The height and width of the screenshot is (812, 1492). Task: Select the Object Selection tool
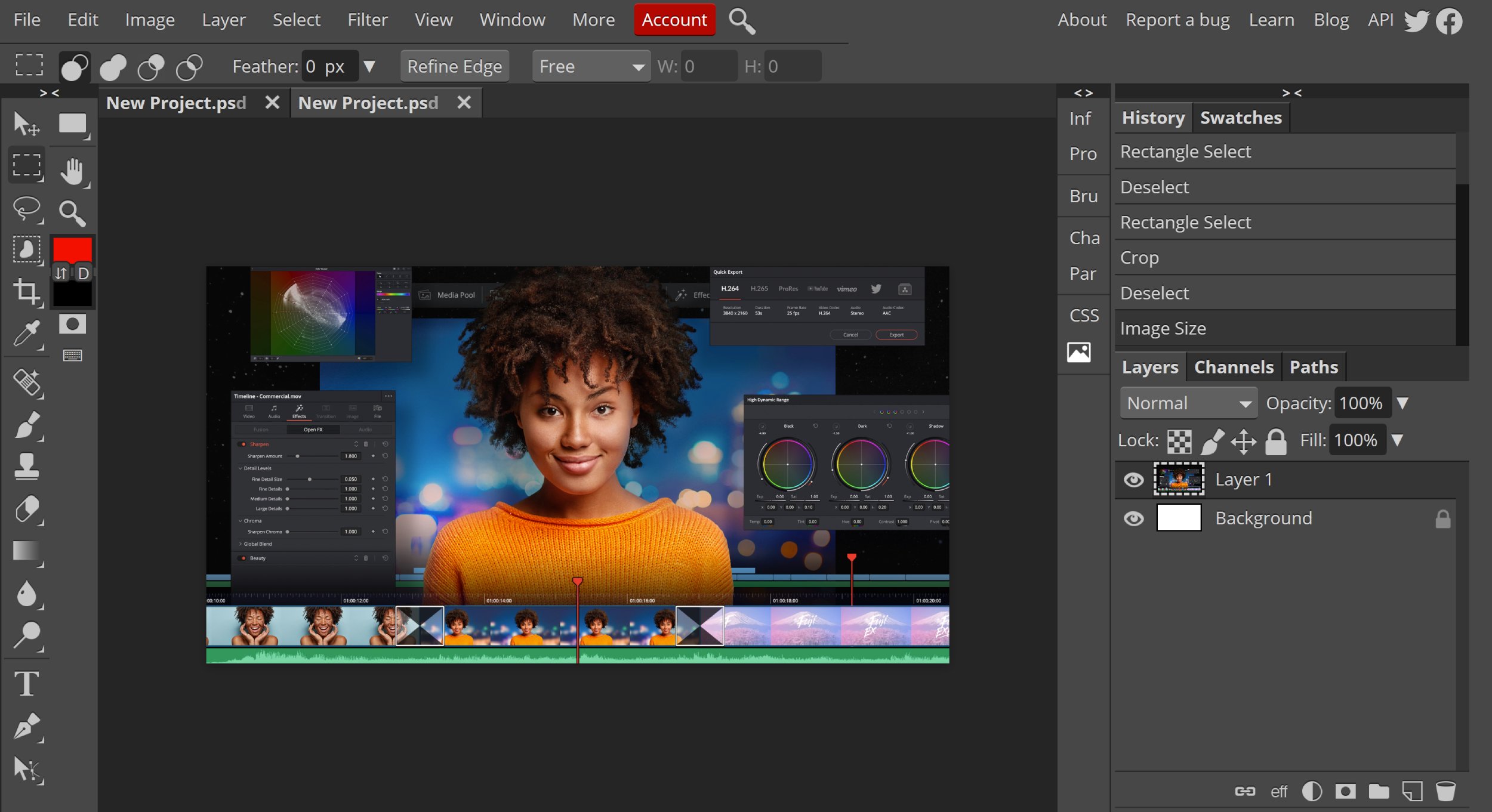pos(27,249)
